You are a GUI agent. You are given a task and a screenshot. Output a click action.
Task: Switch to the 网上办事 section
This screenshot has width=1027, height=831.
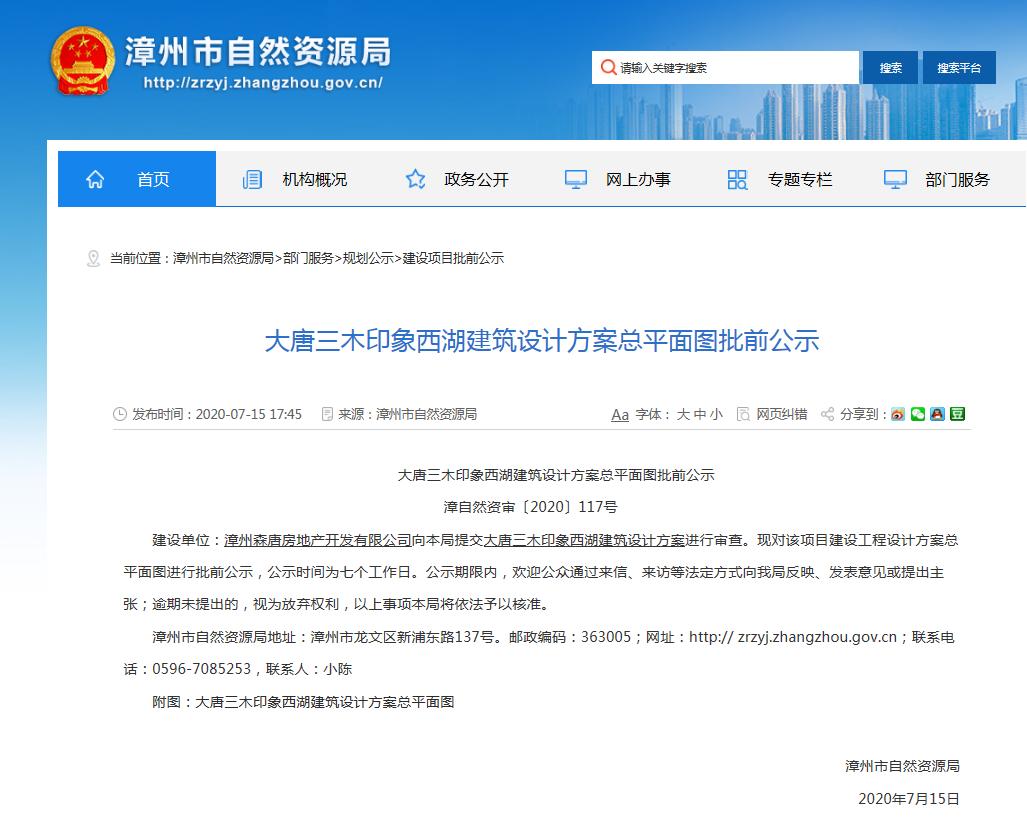point(638,178)
